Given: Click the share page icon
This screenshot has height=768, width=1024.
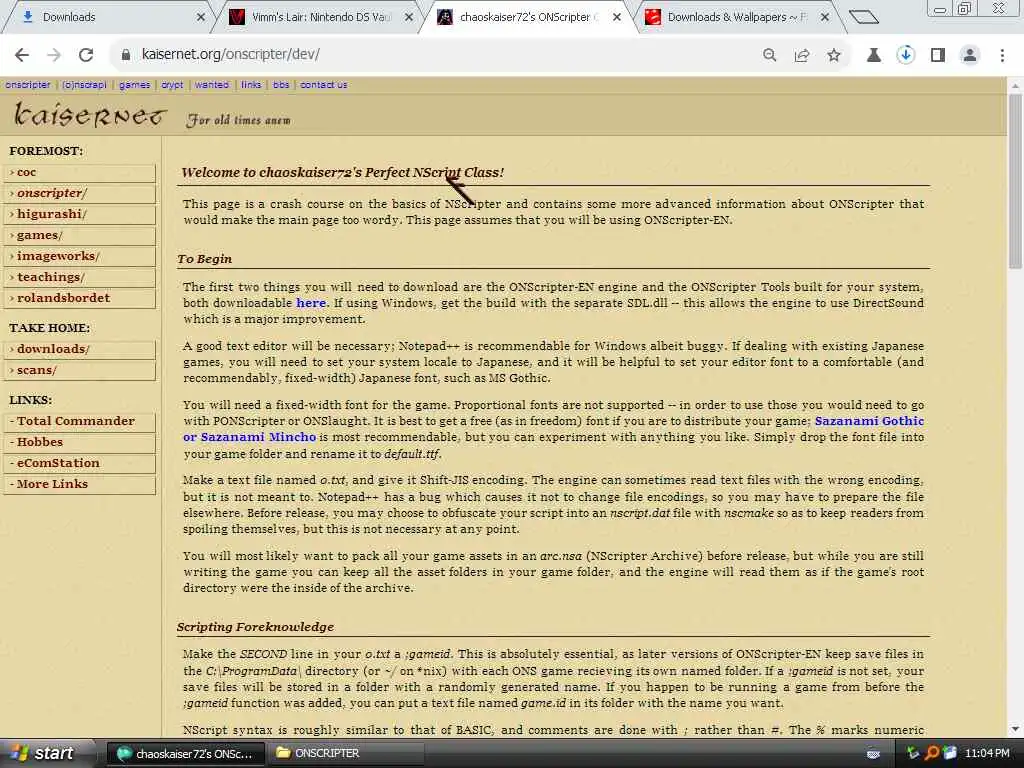Looking at the screenshot, I should point(801,55).
